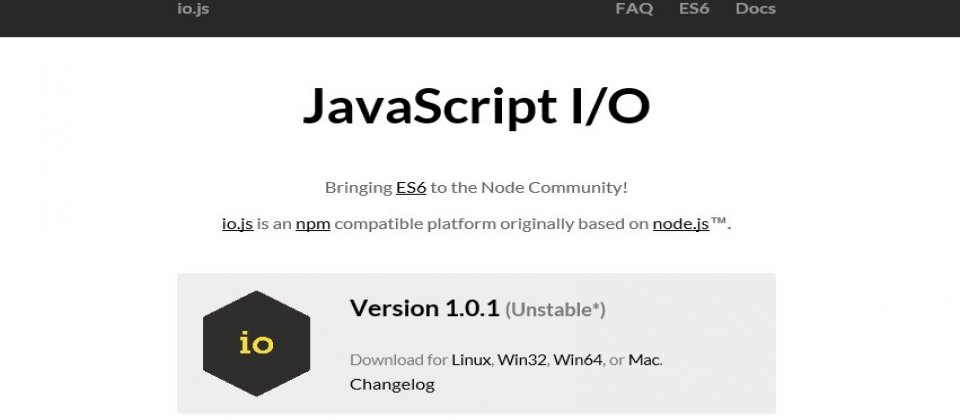Open the FAQ page from navbar
This screenshot has height=420, width=960.
pyautogui.click(x=634, y=9)
